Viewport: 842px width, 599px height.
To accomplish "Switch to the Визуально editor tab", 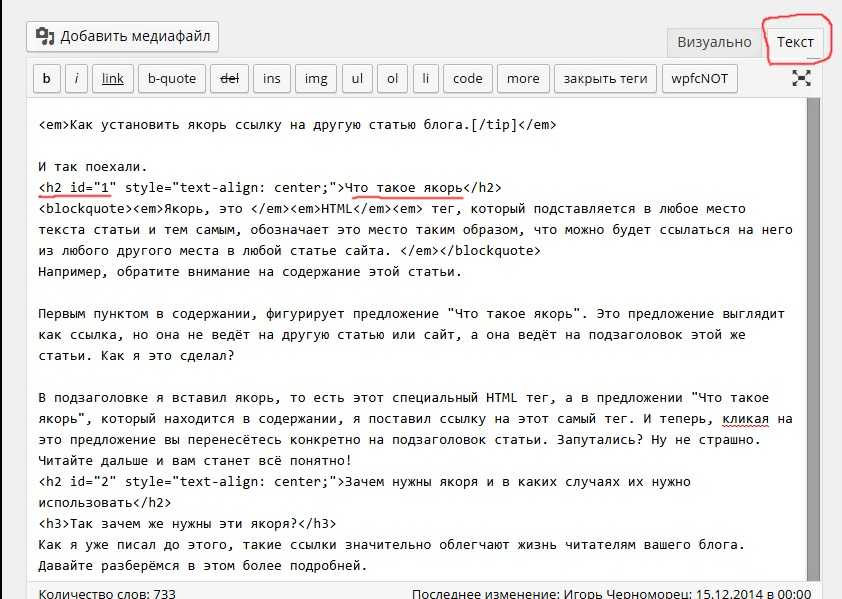I will (714, 42).
